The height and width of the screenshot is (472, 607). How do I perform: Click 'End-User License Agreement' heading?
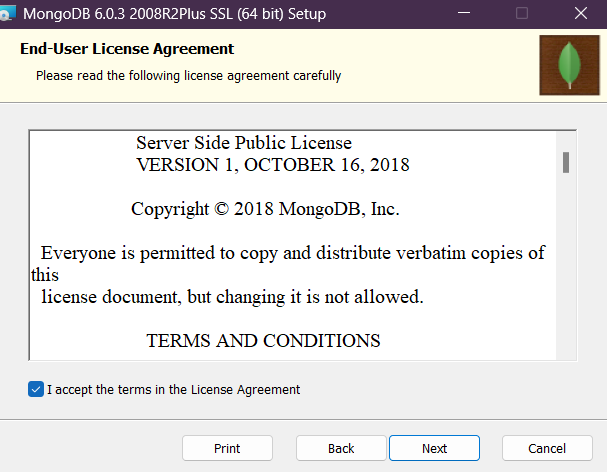pos(127,49)
